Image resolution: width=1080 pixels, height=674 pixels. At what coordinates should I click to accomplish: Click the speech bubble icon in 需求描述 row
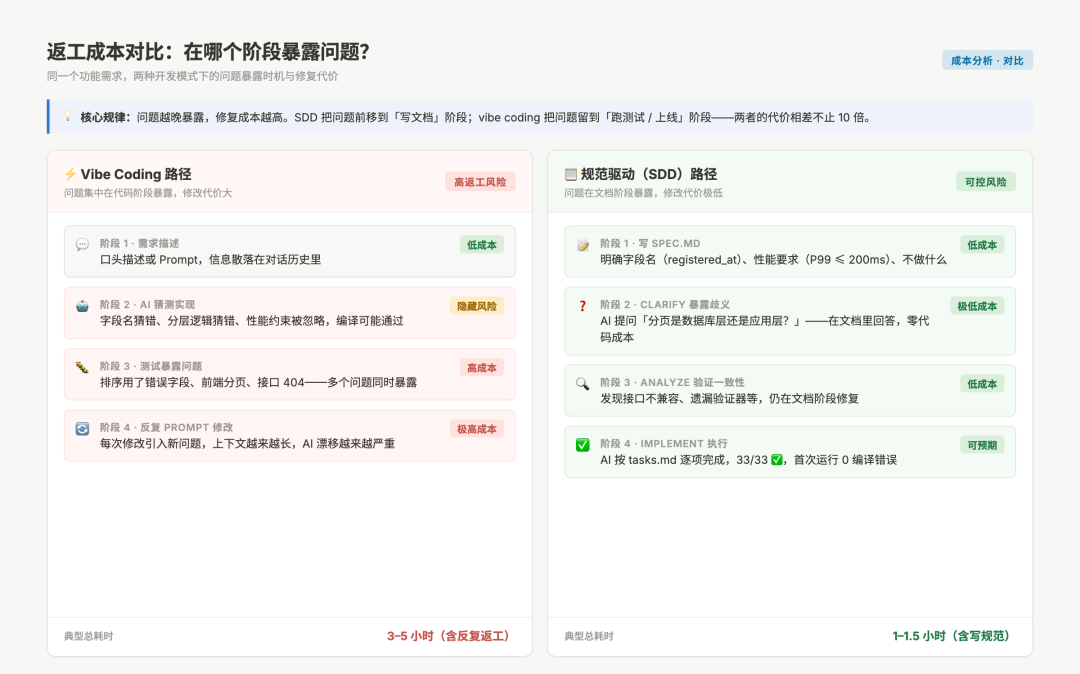(82, 244)
